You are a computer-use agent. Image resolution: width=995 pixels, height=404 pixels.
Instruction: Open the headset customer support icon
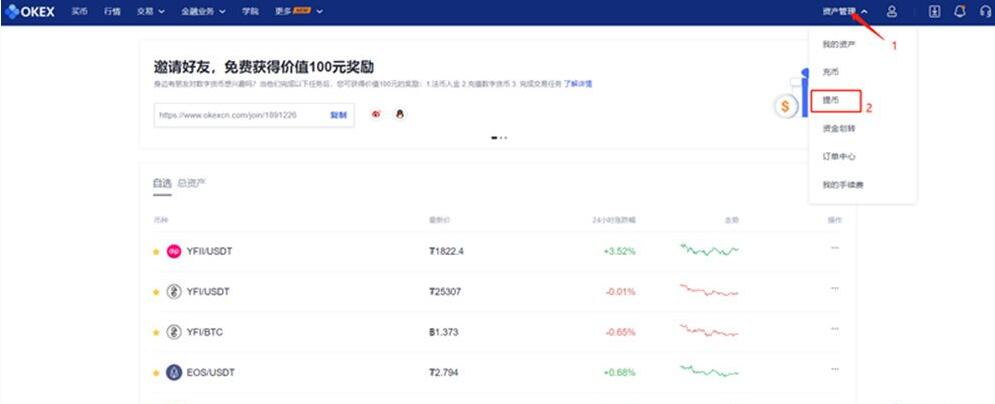(x=985, y=11)
